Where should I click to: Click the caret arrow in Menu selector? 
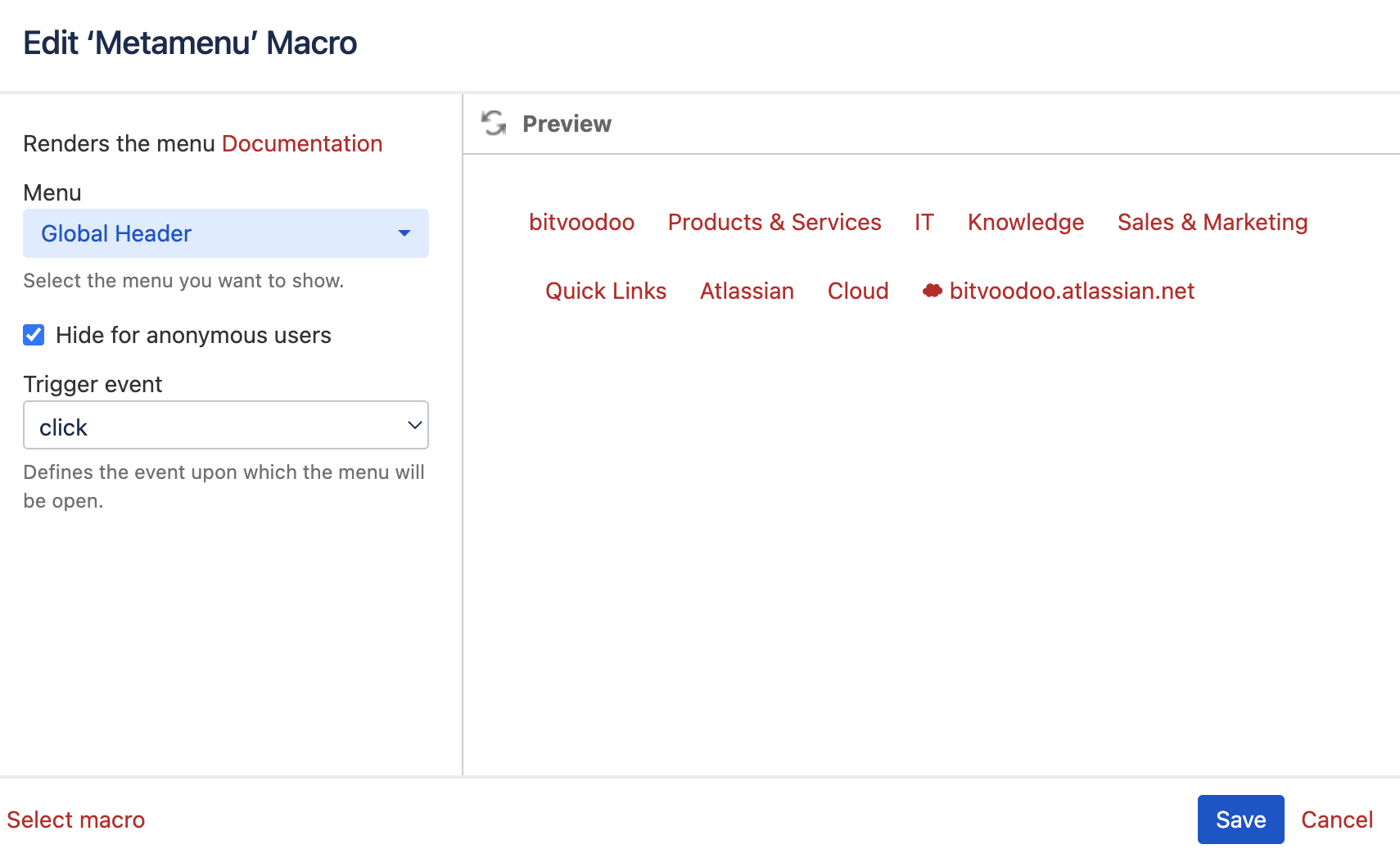[x=404, y=233]
